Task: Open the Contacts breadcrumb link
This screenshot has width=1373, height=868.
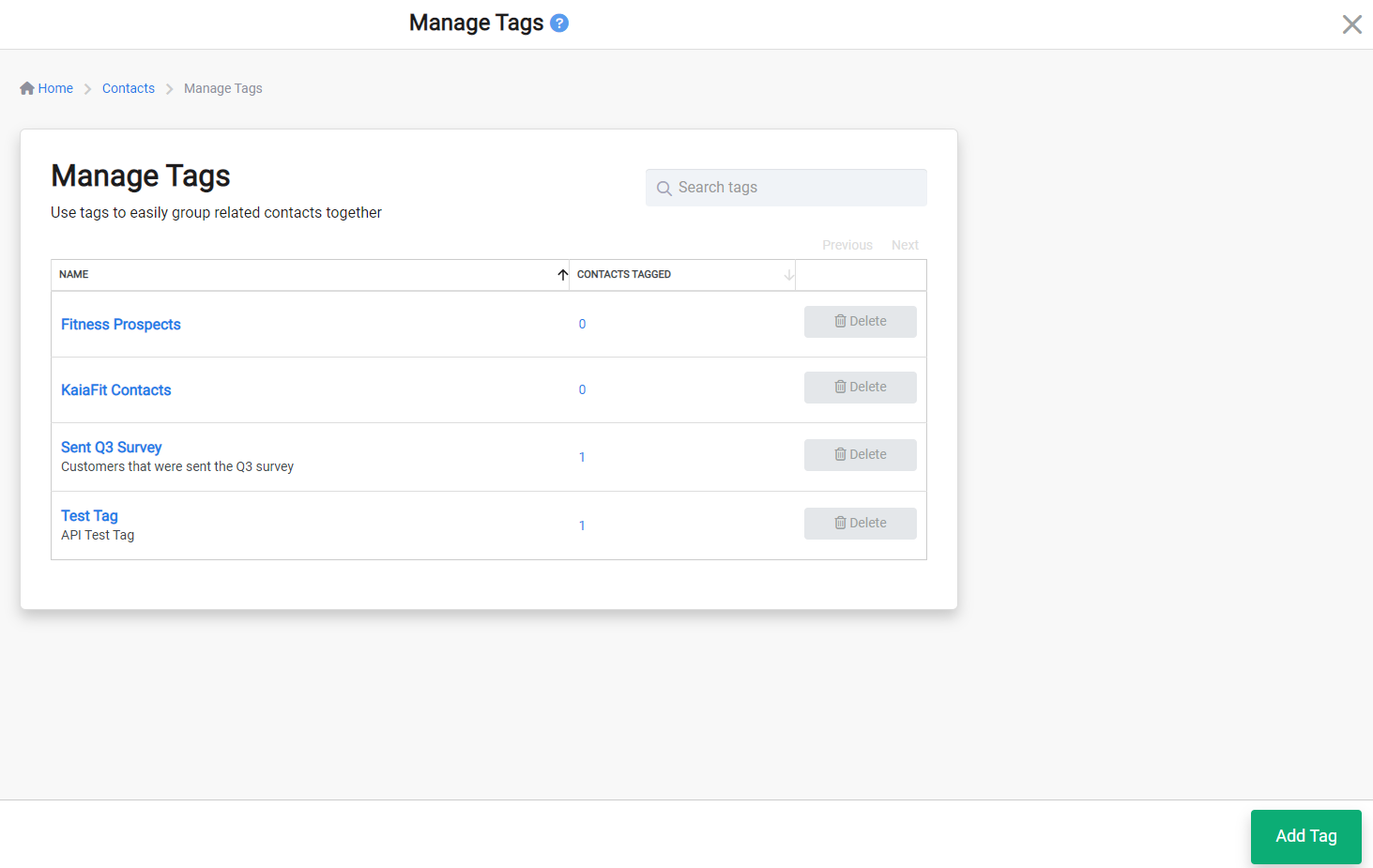Action: [129, 88]
